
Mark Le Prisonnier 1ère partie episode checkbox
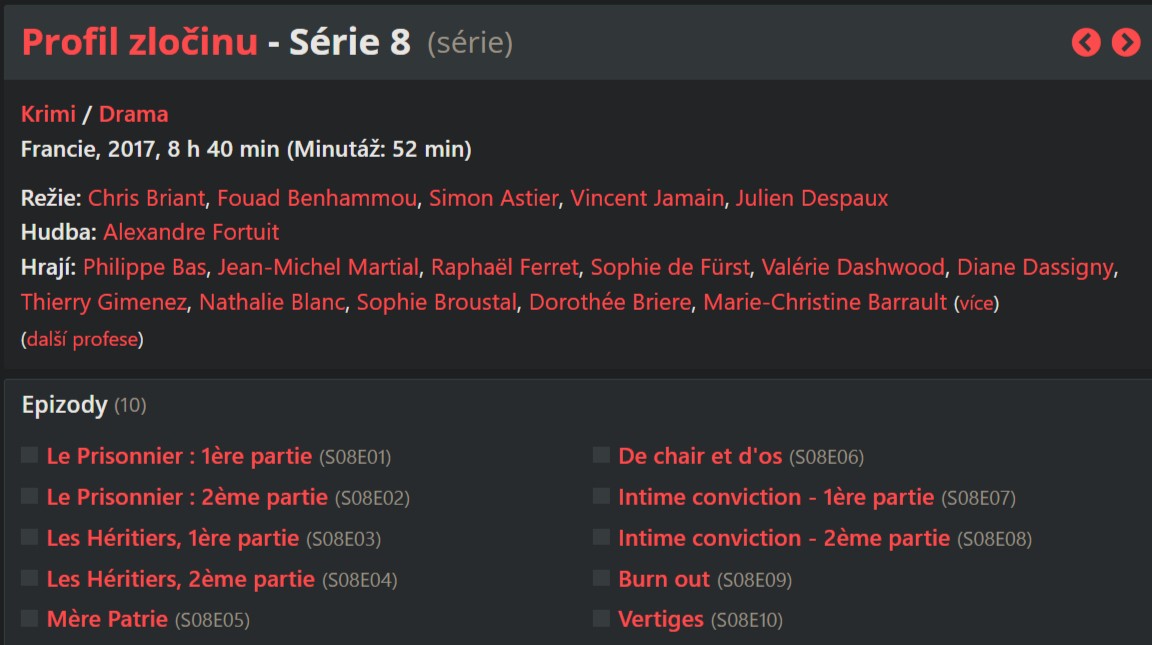click(30, 456)
